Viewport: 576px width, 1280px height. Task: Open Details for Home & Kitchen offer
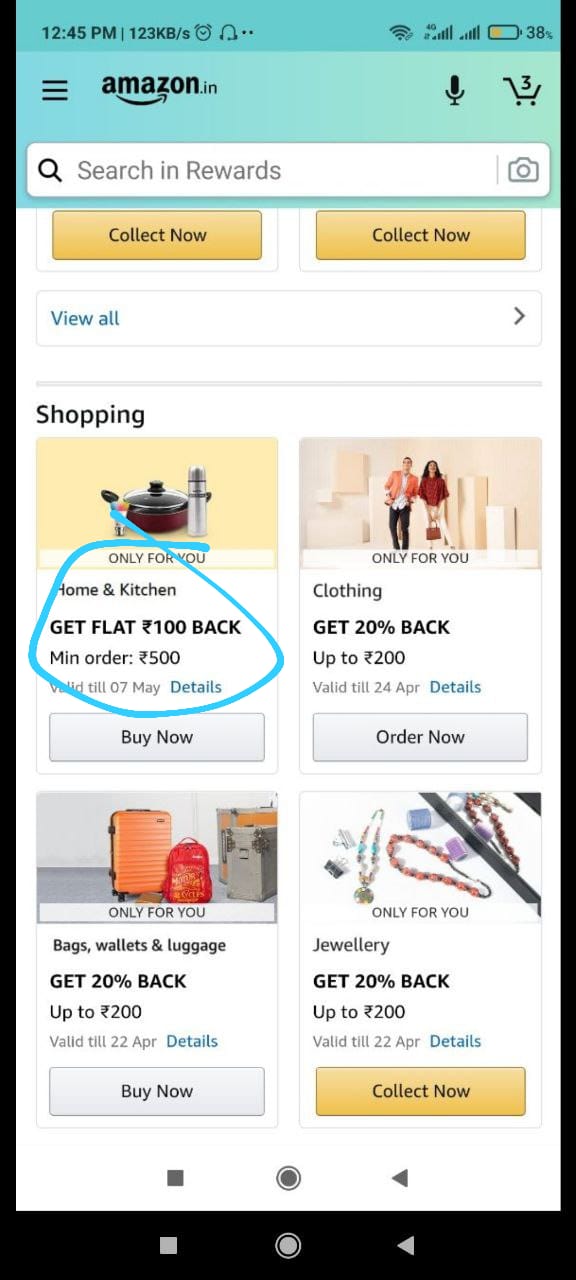point(196,687)
